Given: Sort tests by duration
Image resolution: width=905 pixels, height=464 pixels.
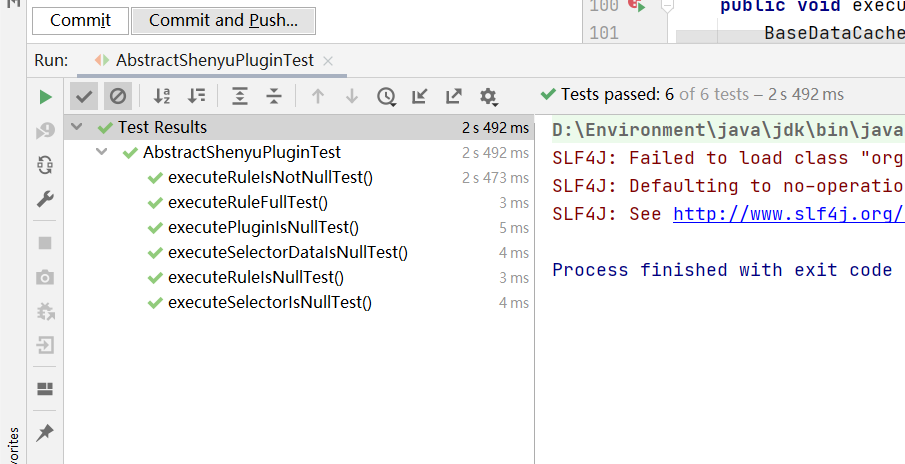Looking at the screenshot, I should click(x=197, y=96).
